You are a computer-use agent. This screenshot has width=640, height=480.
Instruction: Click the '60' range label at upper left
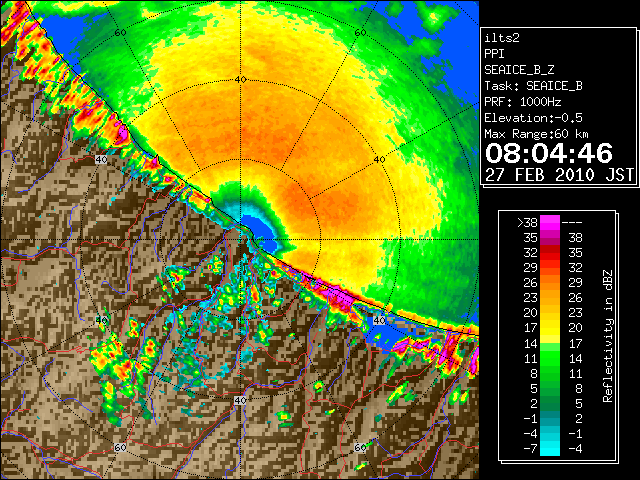click(120, 32)
